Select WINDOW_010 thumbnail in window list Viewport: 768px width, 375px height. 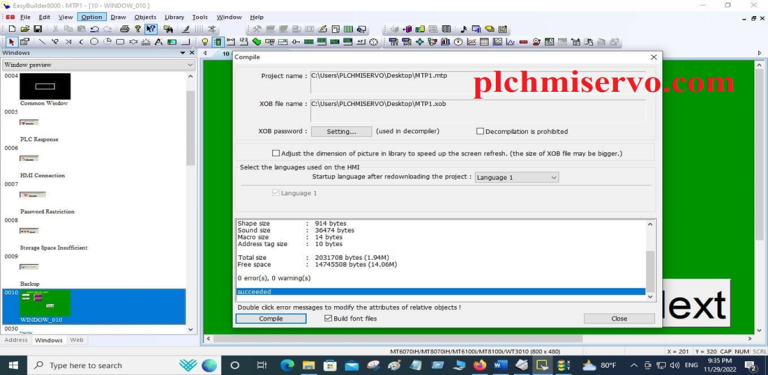45,303
